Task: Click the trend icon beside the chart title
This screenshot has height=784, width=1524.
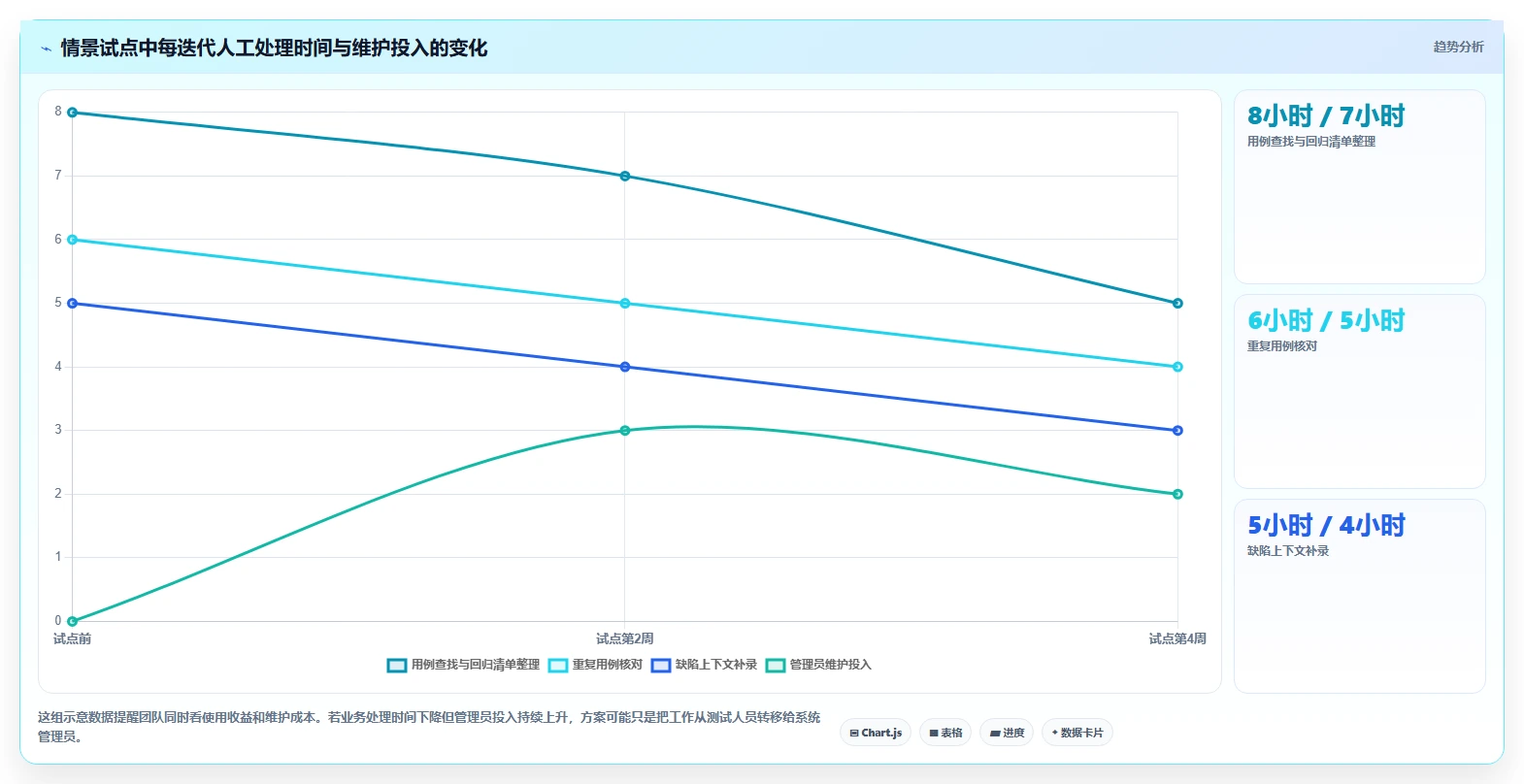Action: coord(46,49)
